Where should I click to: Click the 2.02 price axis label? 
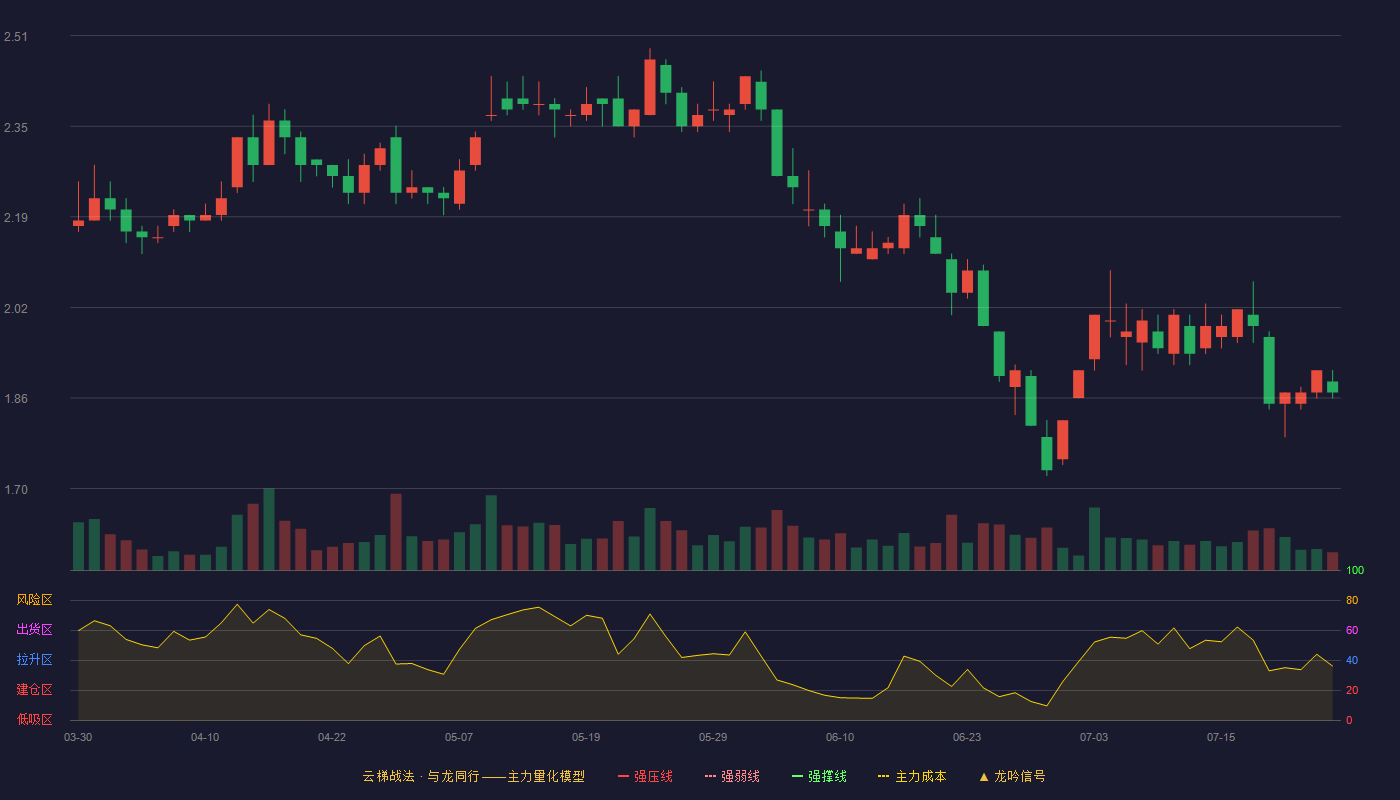coord(16,309)
